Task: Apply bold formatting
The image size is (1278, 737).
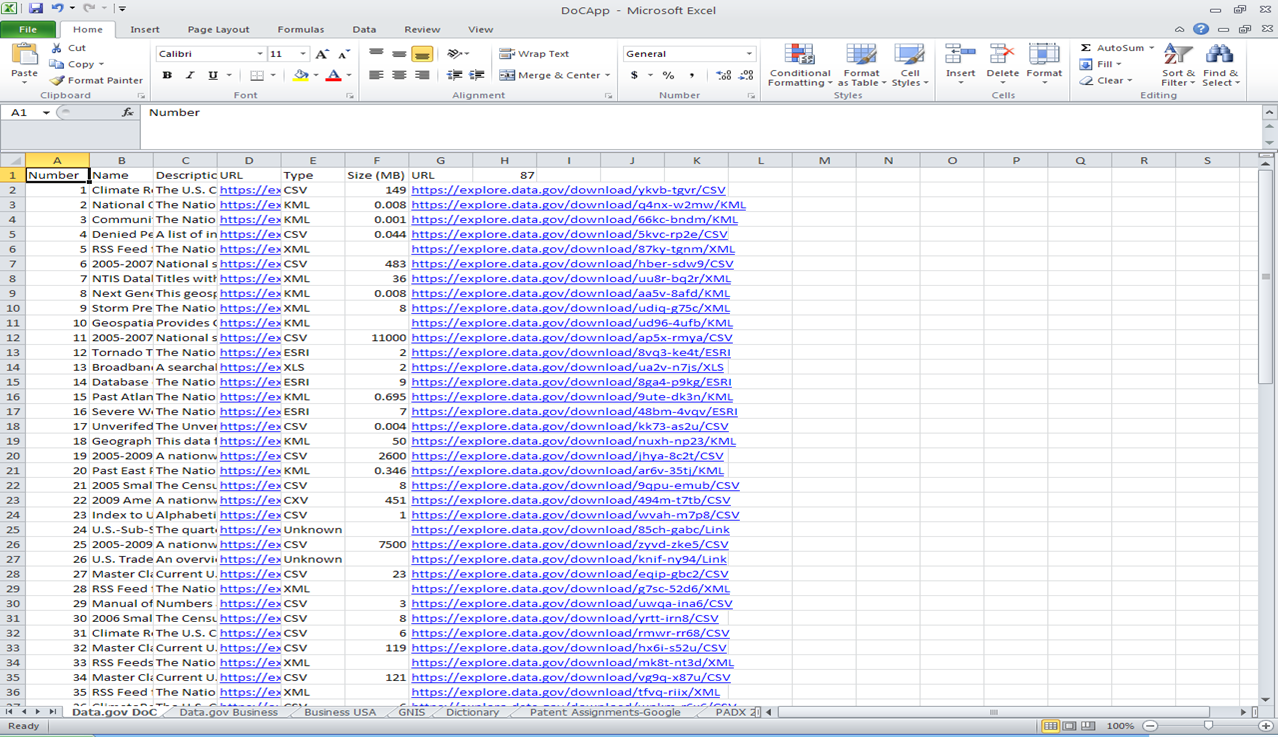Action: coord(167,75)
